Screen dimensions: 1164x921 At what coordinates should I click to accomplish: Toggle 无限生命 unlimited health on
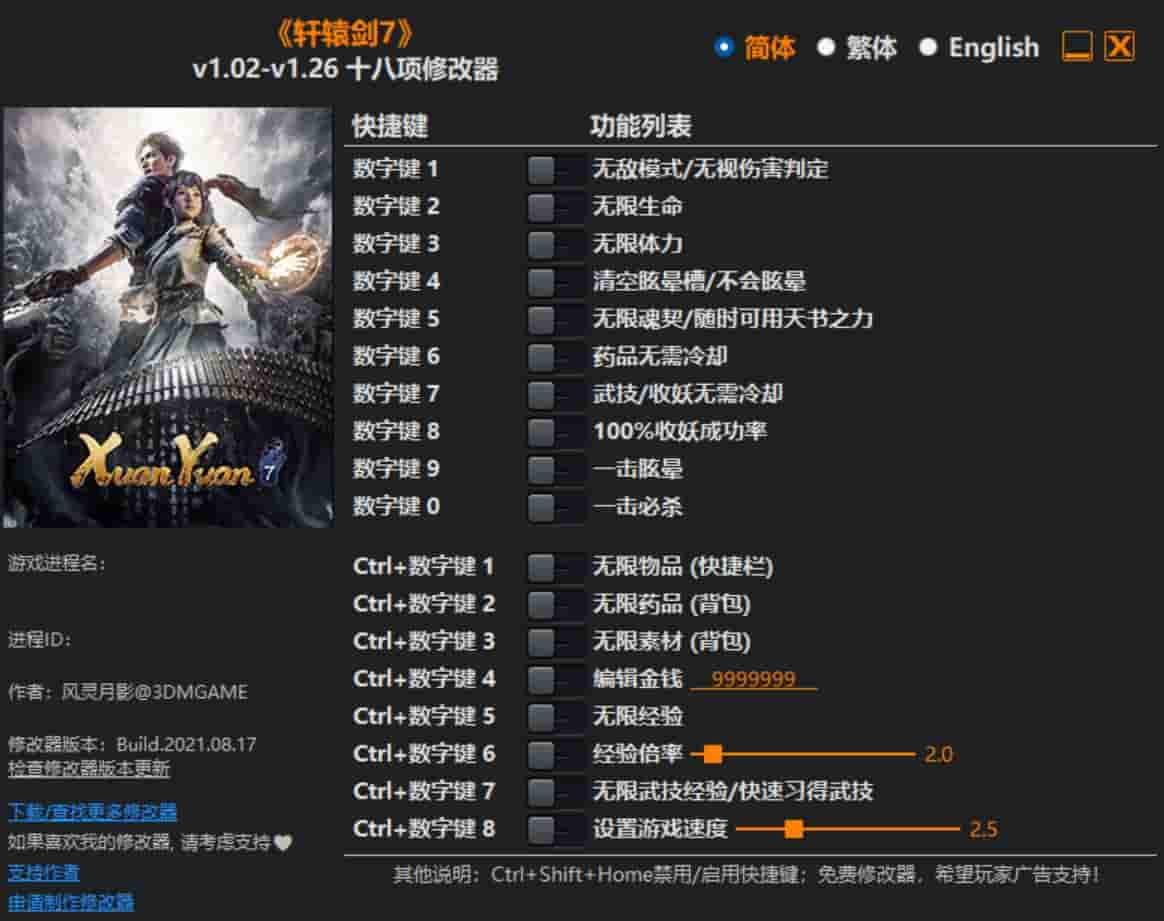tap(555, 207)
